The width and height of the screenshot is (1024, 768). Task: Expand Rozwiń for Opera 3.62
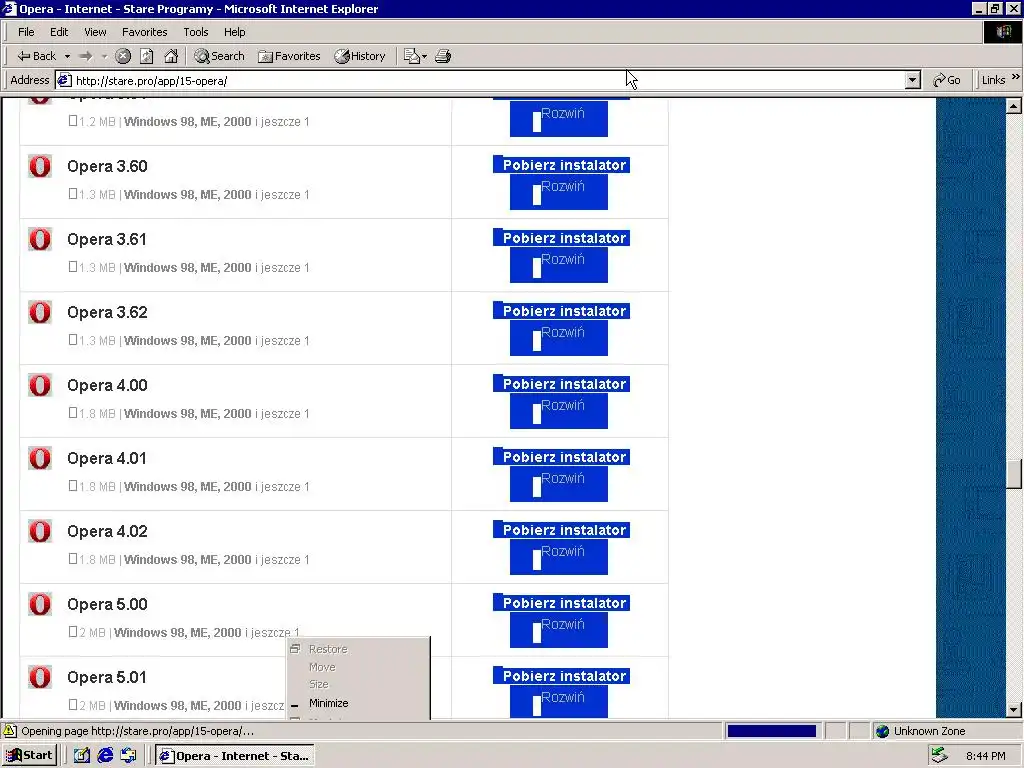pos(559,338)
